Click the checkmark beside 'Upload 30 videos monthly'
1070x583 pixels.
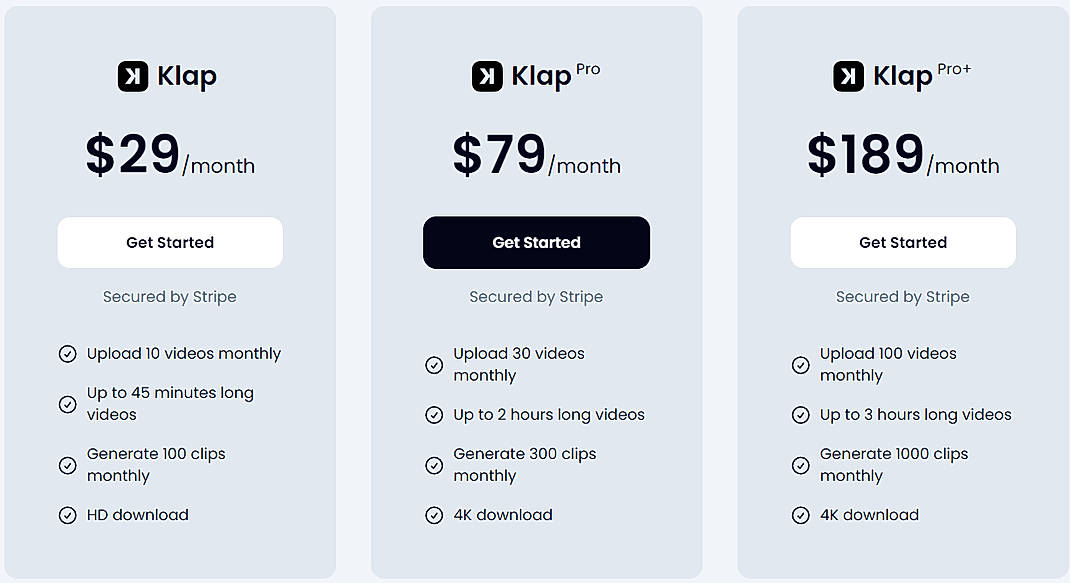[434, 365]
